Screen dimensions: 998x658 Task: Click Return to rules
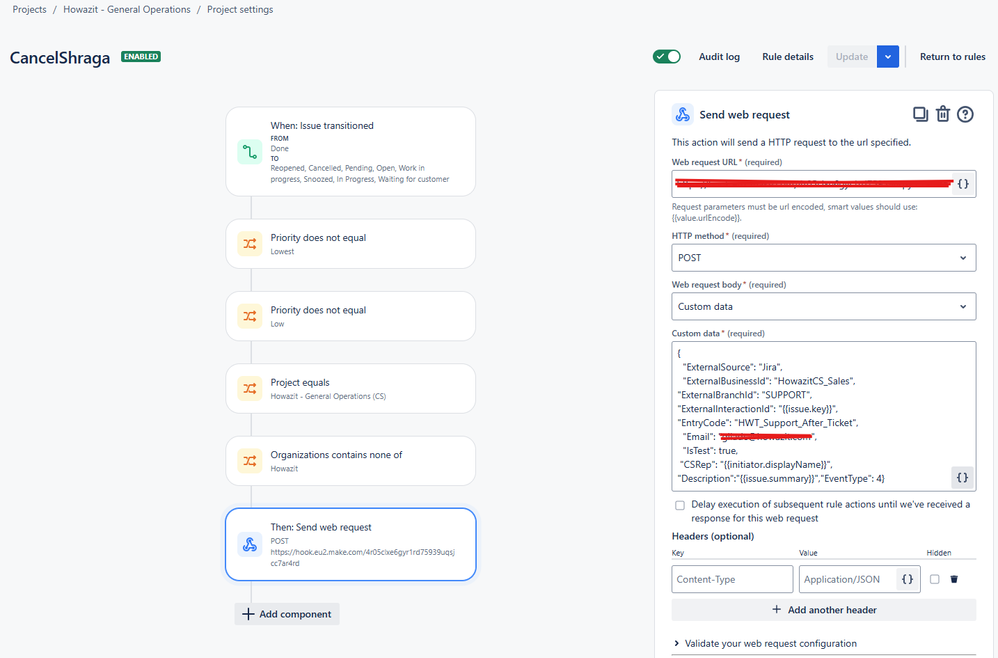[952, 57]
